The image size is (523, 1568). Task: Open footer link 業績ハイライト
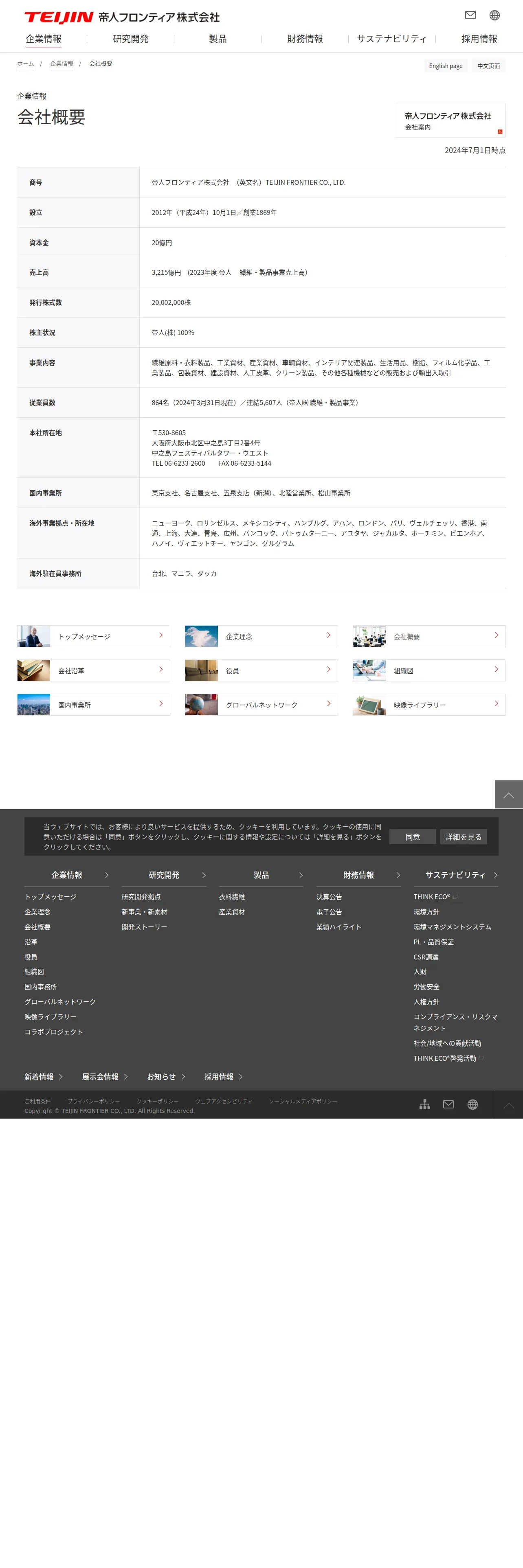tap(339, 927)
